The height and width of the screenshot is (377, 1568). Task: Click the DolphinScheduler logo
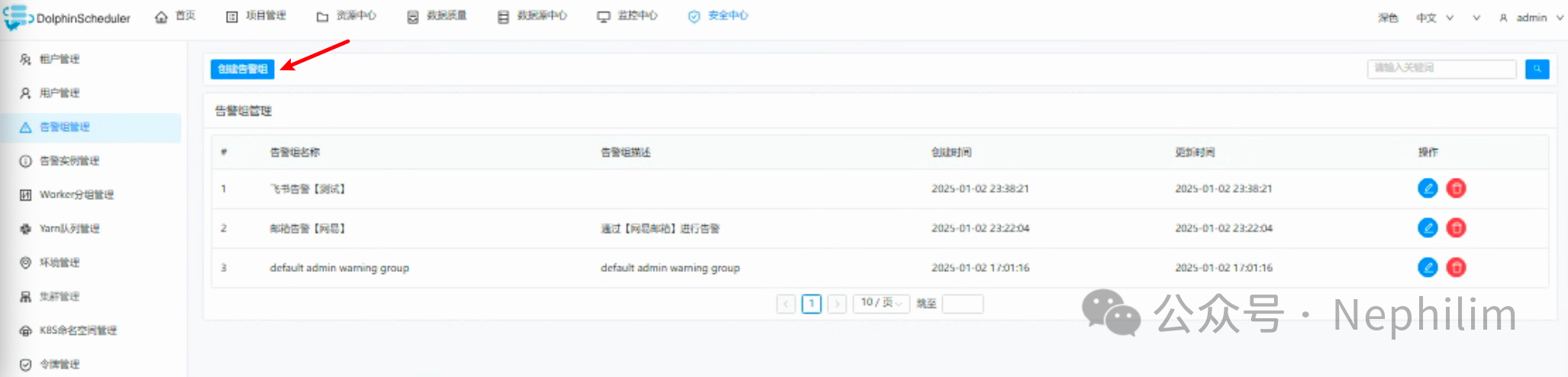[67, 18]
